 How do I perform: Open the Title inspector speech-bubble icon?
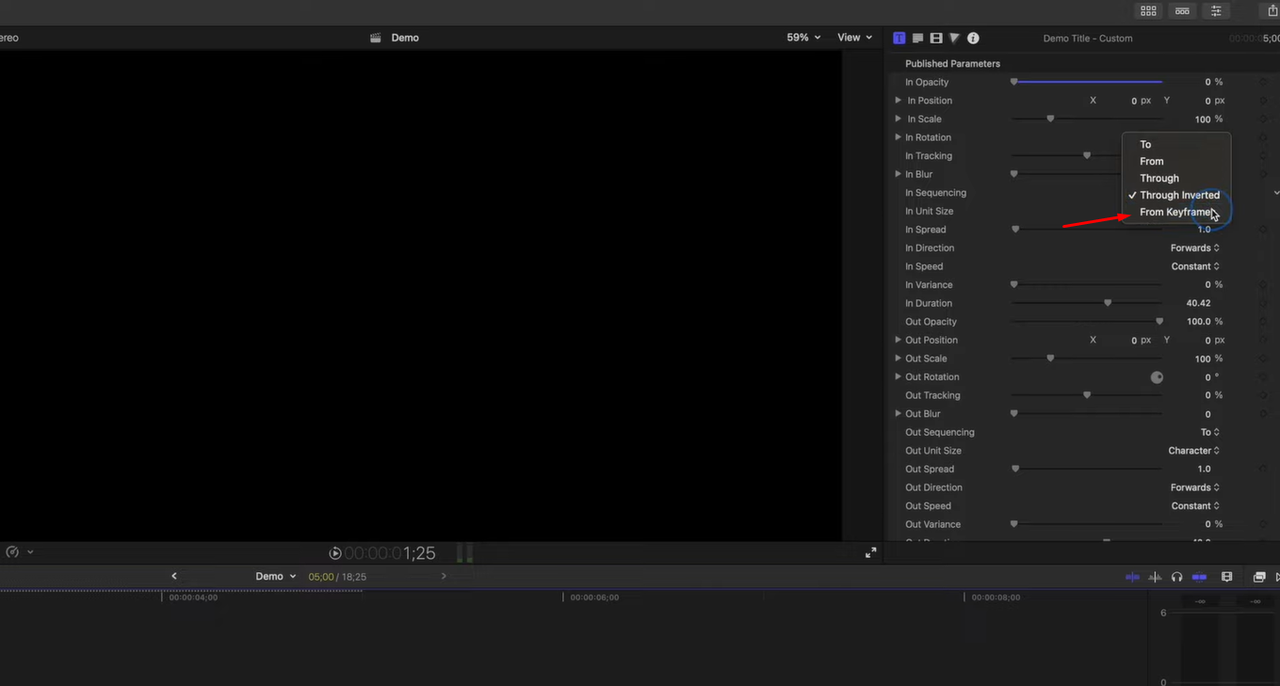point(917,38)
